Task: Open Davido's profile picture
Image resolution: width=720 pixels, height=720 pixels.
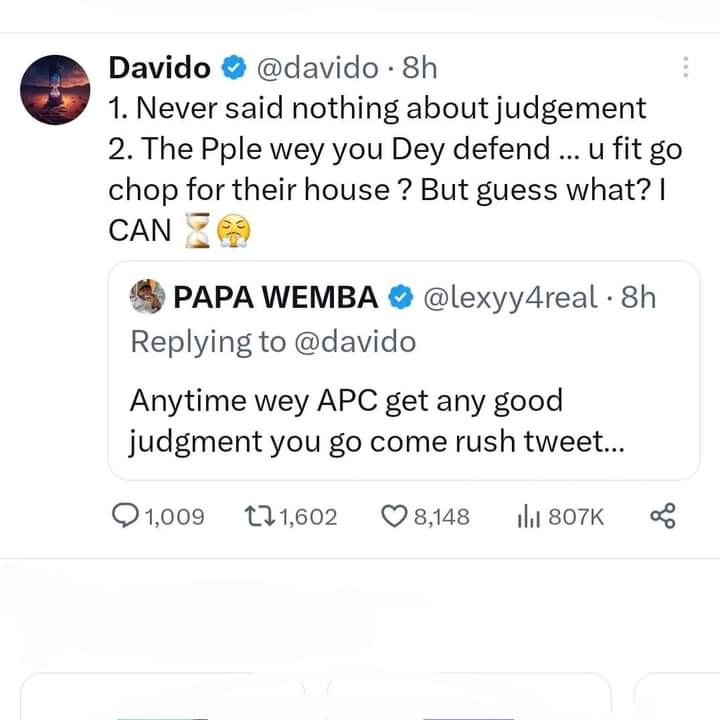Action: click(56, 90)
